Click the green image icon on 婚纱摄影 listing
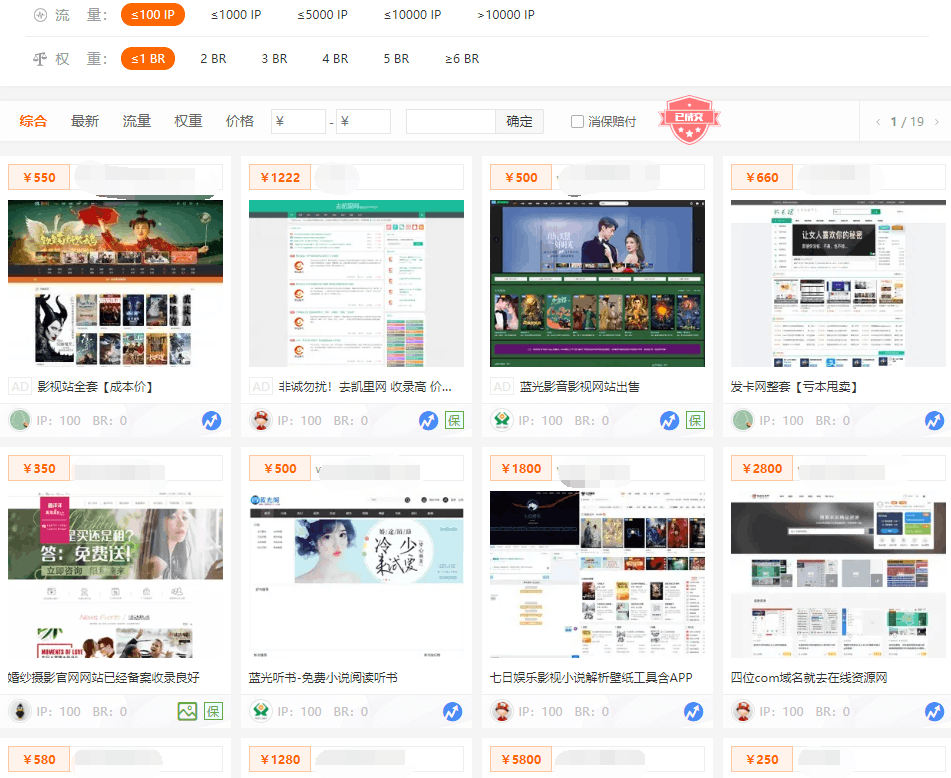 pyautogui.click(x=187, y=711)
